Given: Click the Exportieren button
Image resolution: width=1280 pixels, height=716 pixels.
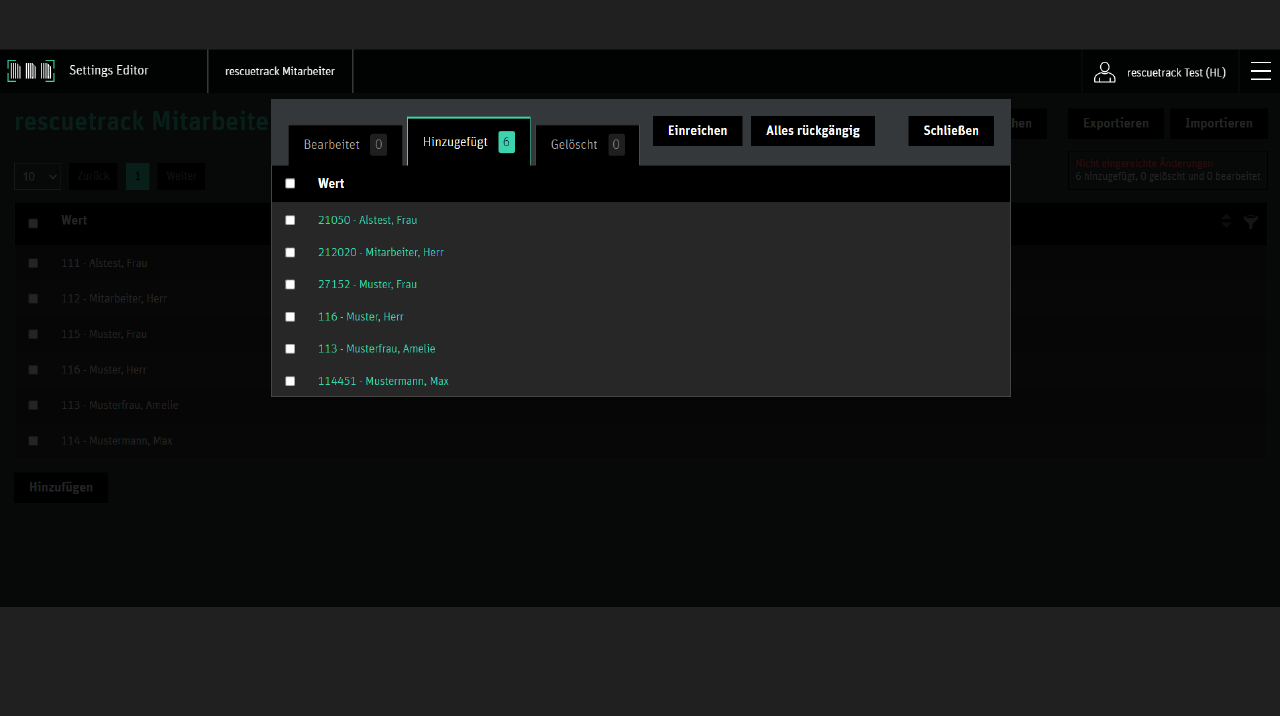Looking at the screenshot, I should coord(1115,123).
